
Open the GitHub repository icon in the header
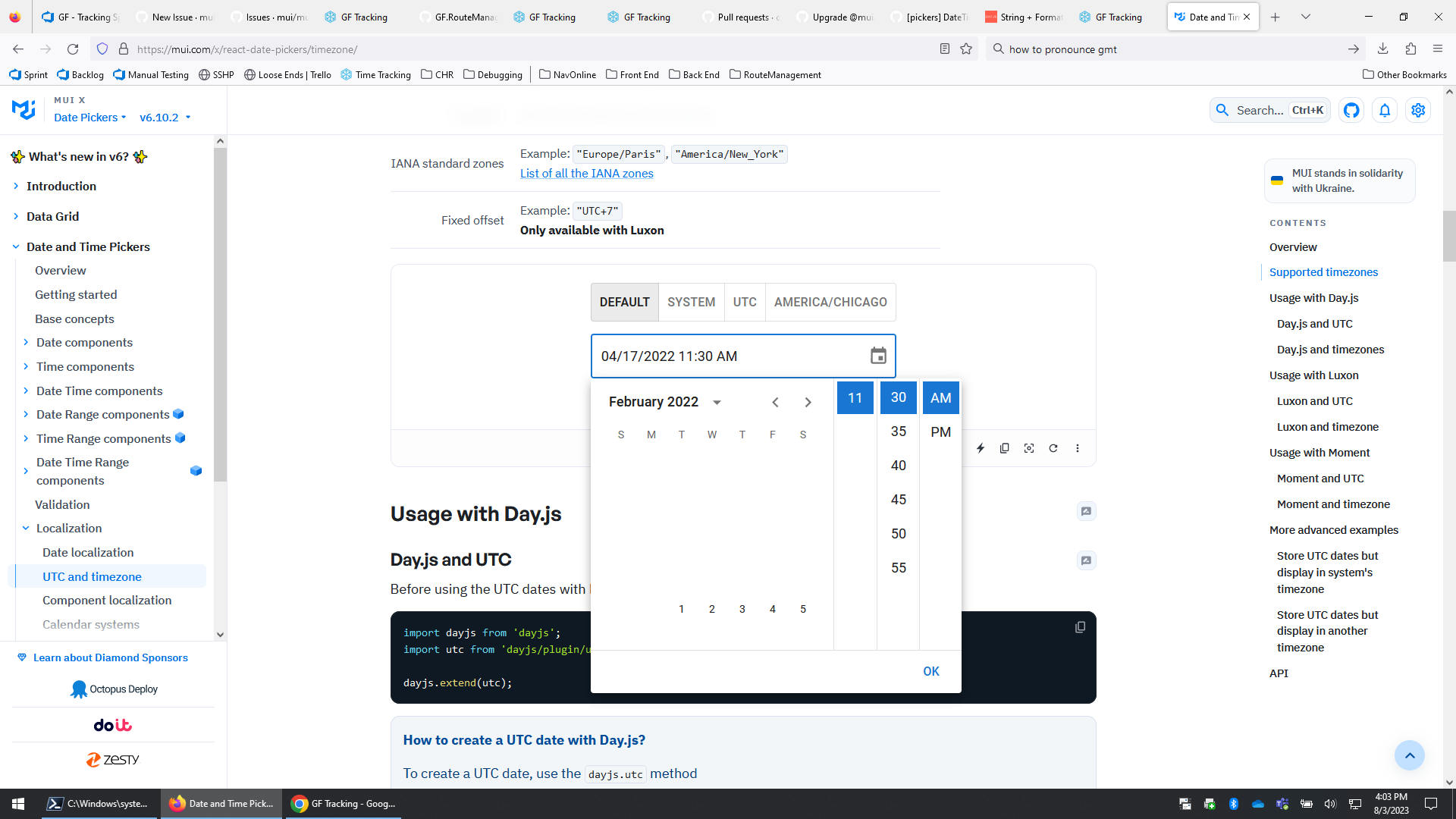(x=1351, y=110)
